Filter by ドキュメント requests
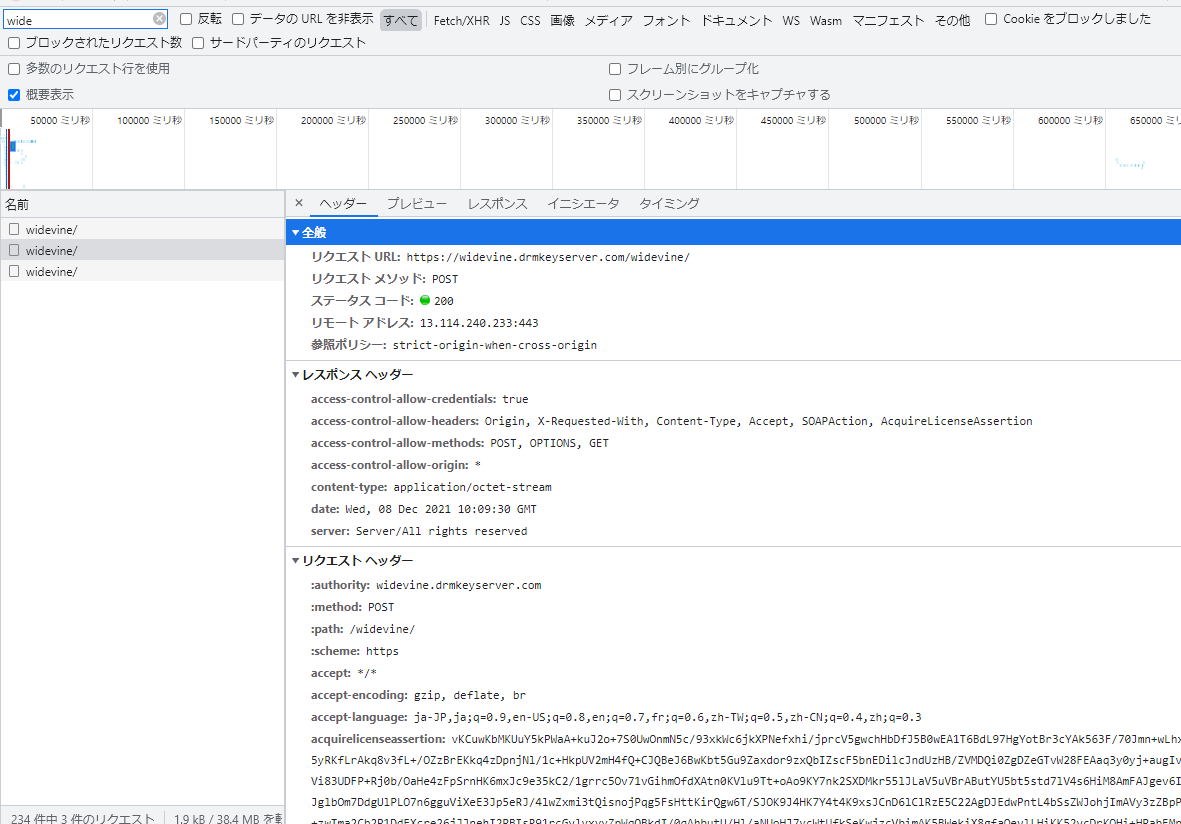This screenshot has height=824, width=1181. point(737,20)
